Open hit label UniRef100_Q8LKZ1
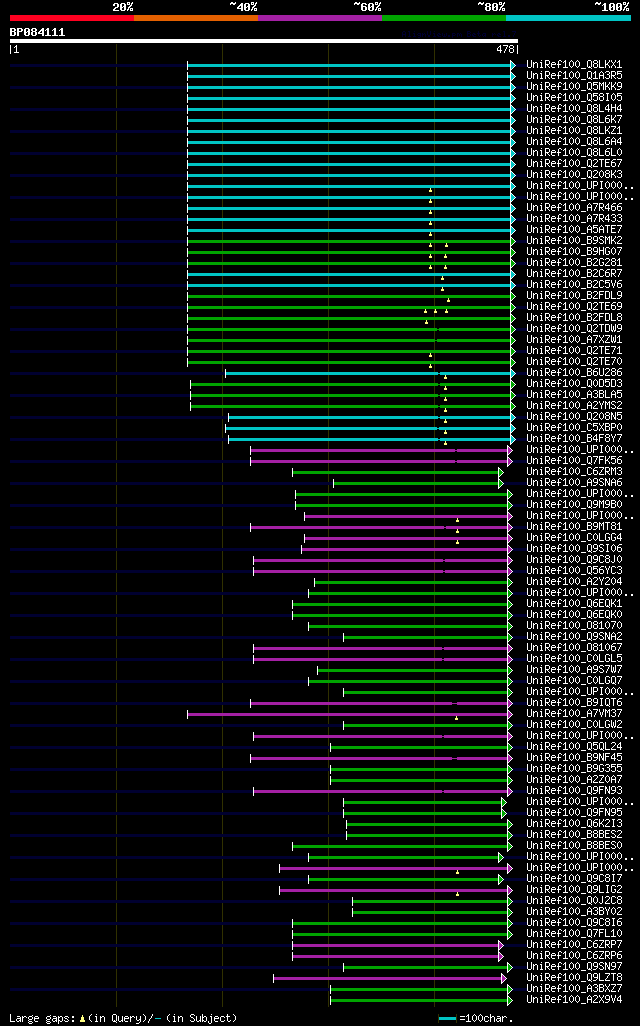 pos(574,131)
